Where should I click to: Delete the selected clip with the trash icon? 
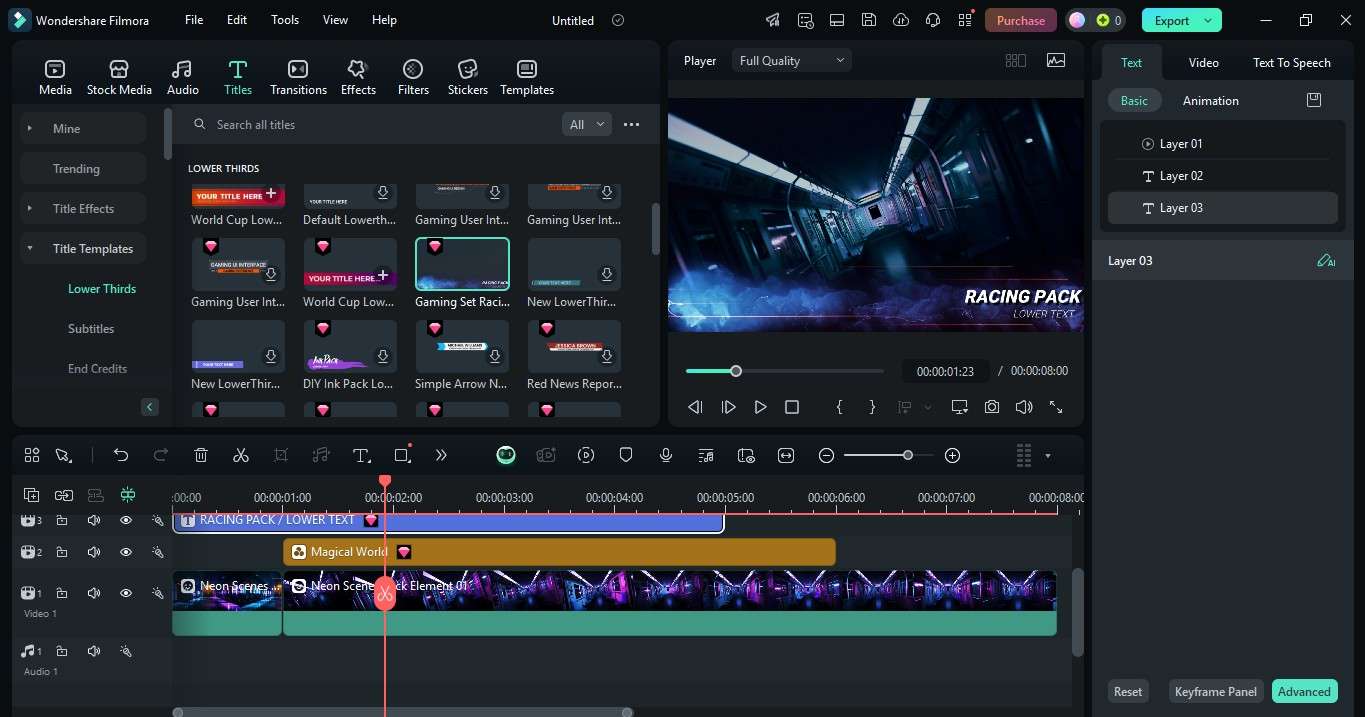click(x=201, y=455)
